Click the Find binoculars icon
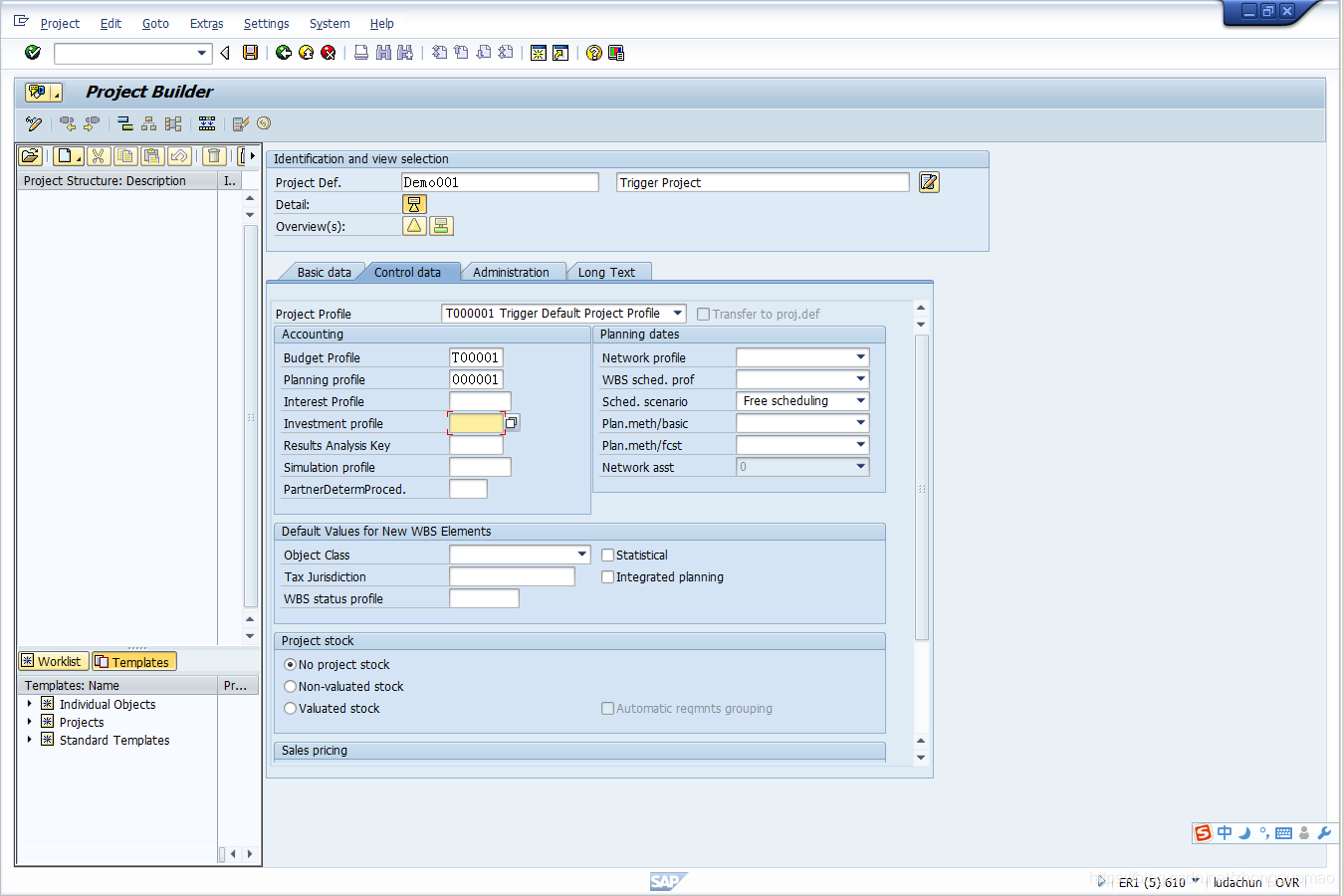The image size is (1344, 896). (x=383, y=53)
